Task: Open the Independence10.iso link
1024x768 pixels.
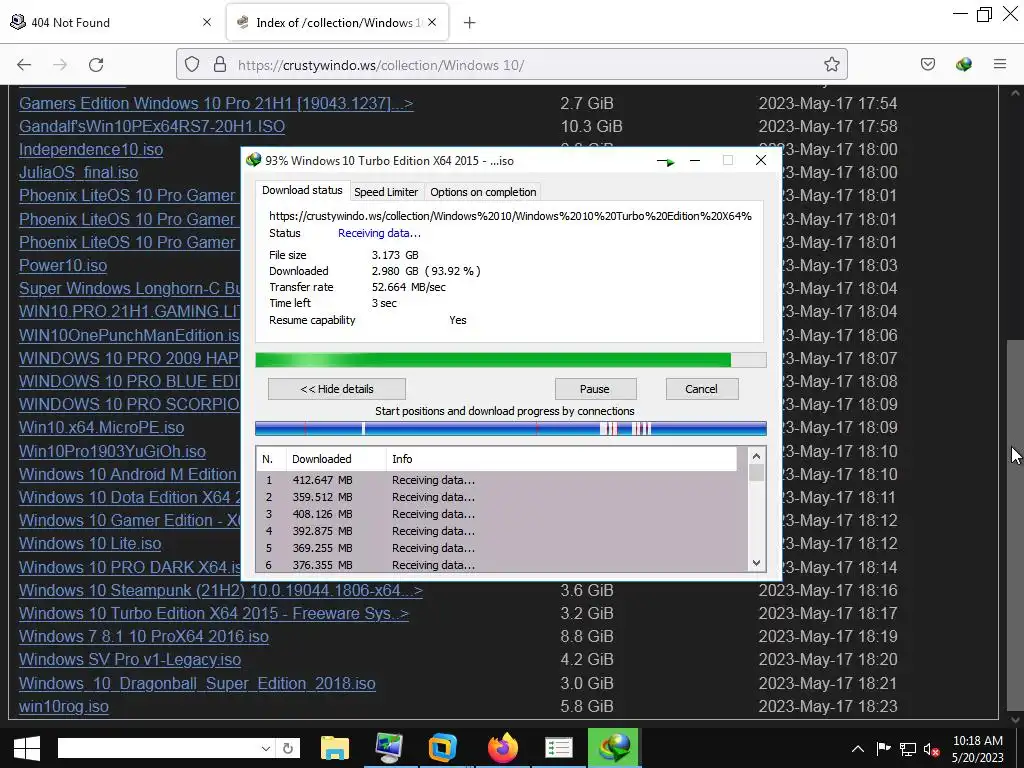Action: tap(91, 150)
